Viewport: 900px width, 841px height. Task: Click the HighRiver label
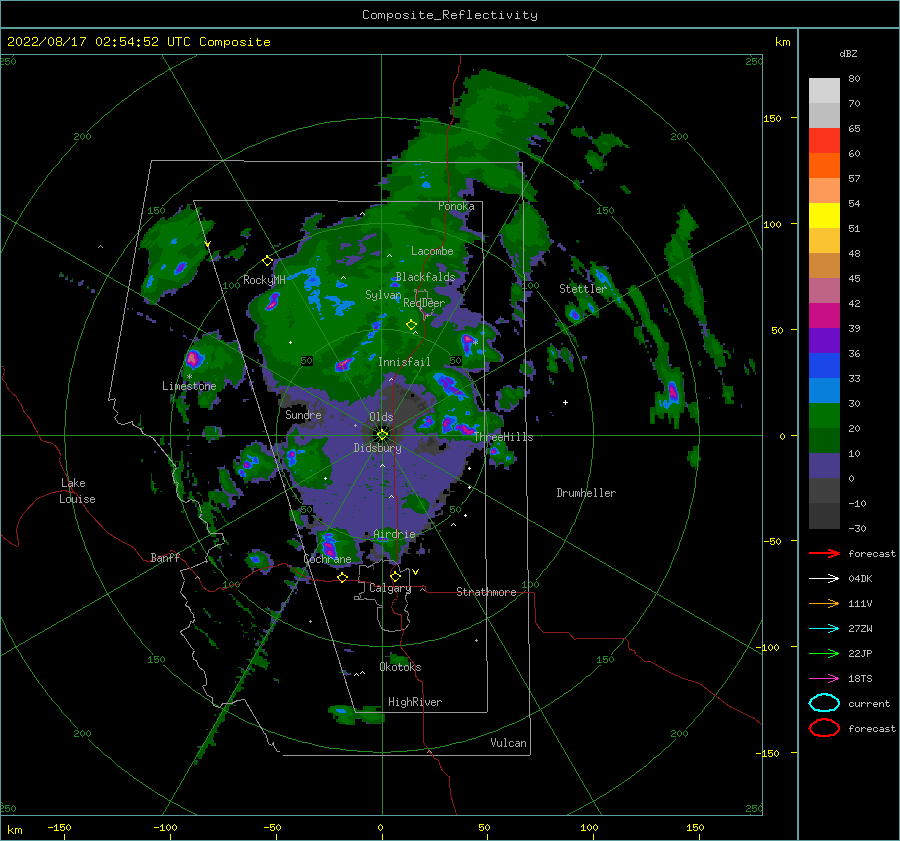point(415,702)
